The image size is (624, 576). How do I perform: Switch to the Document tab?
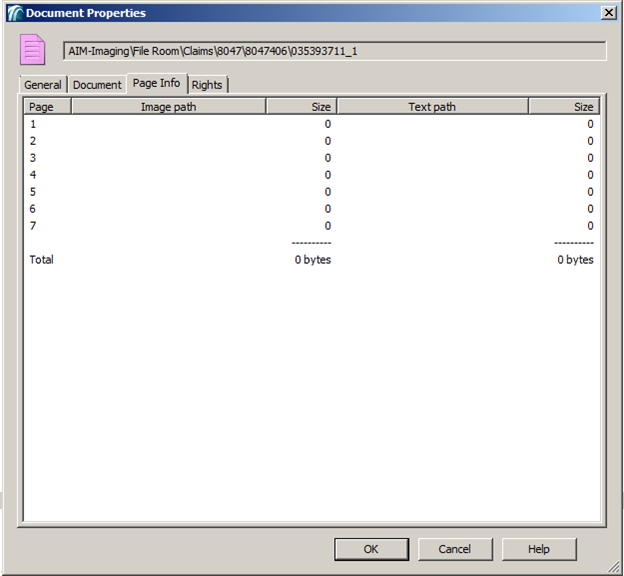tap(97, 85)
